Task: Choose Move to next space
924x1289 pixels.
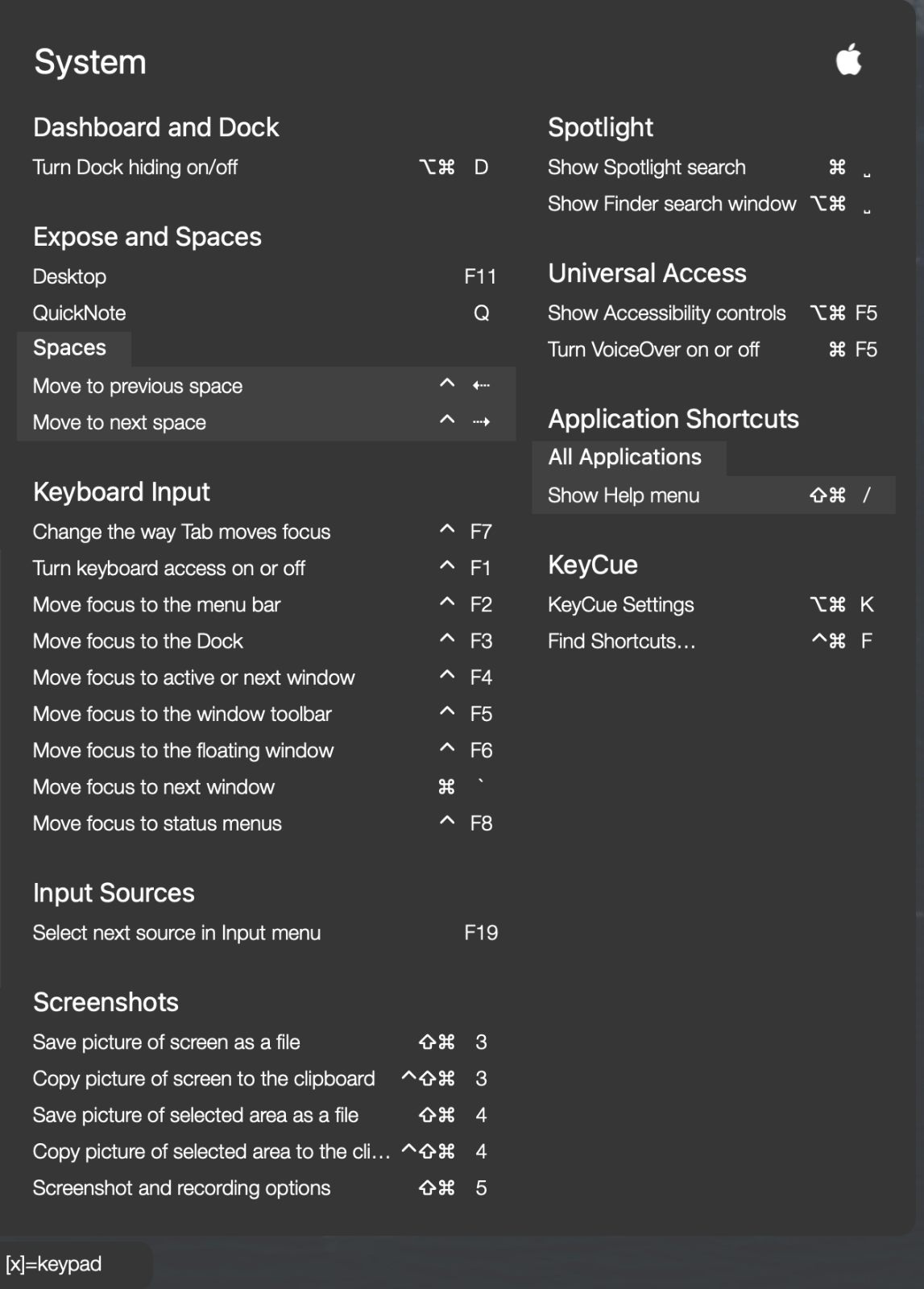Action: (x=119, y=422)
